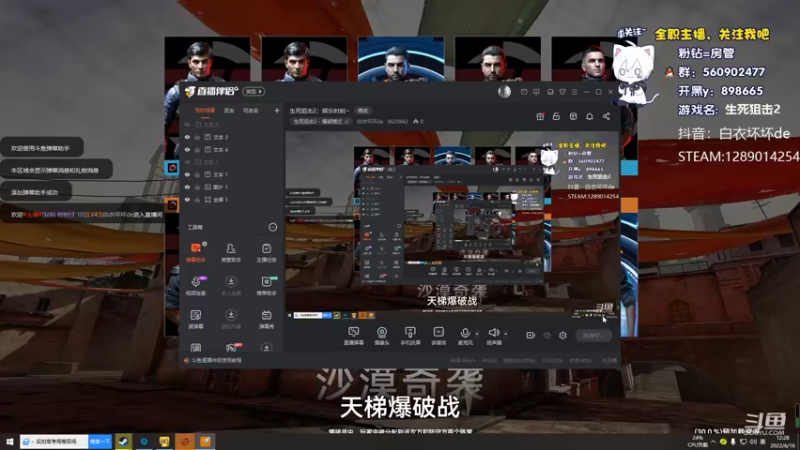Open the mode pill button beside the logo
The height and width of the screenshot is (450, 800).
254,91
